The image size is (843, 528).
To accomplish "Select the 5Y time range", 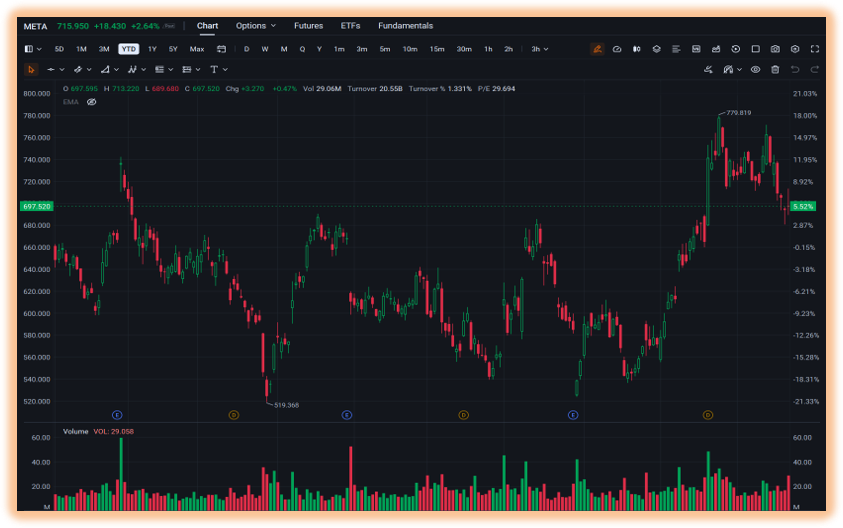I will (x=173, y=49).
